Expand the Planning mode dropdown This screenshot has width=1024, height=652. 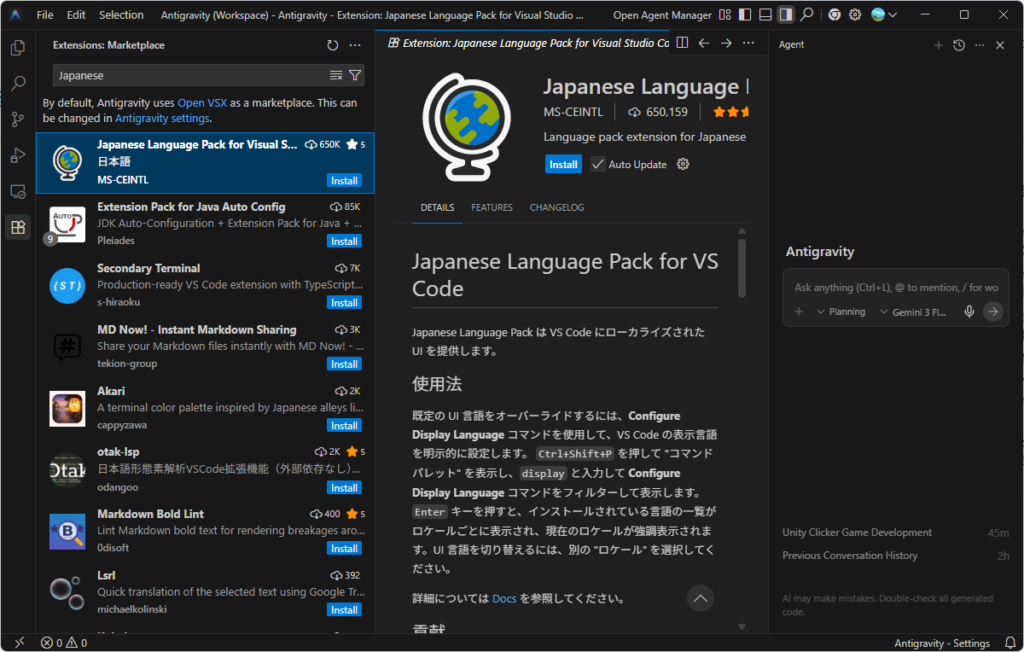tap(840, 312)
